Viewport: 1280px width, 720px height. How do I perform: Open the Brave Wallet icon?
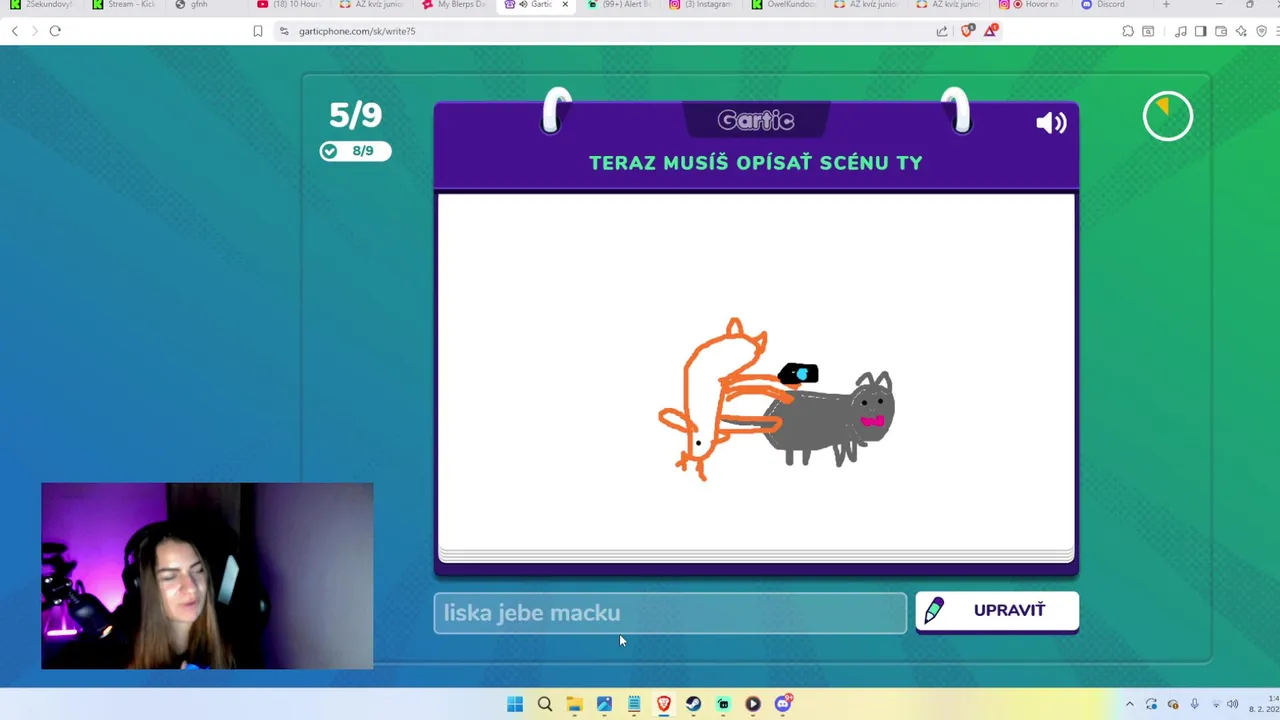coord(1221,31)
